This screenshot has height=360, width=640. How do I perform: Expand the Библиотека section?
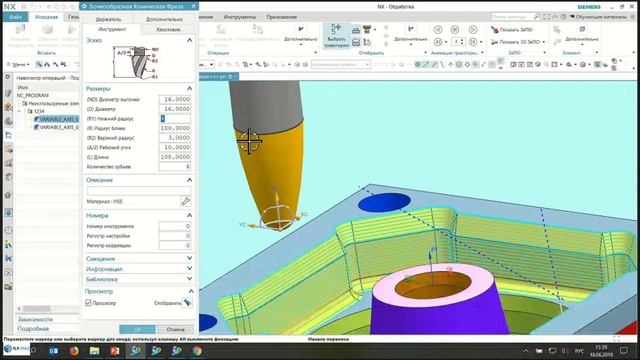[189, 279]
